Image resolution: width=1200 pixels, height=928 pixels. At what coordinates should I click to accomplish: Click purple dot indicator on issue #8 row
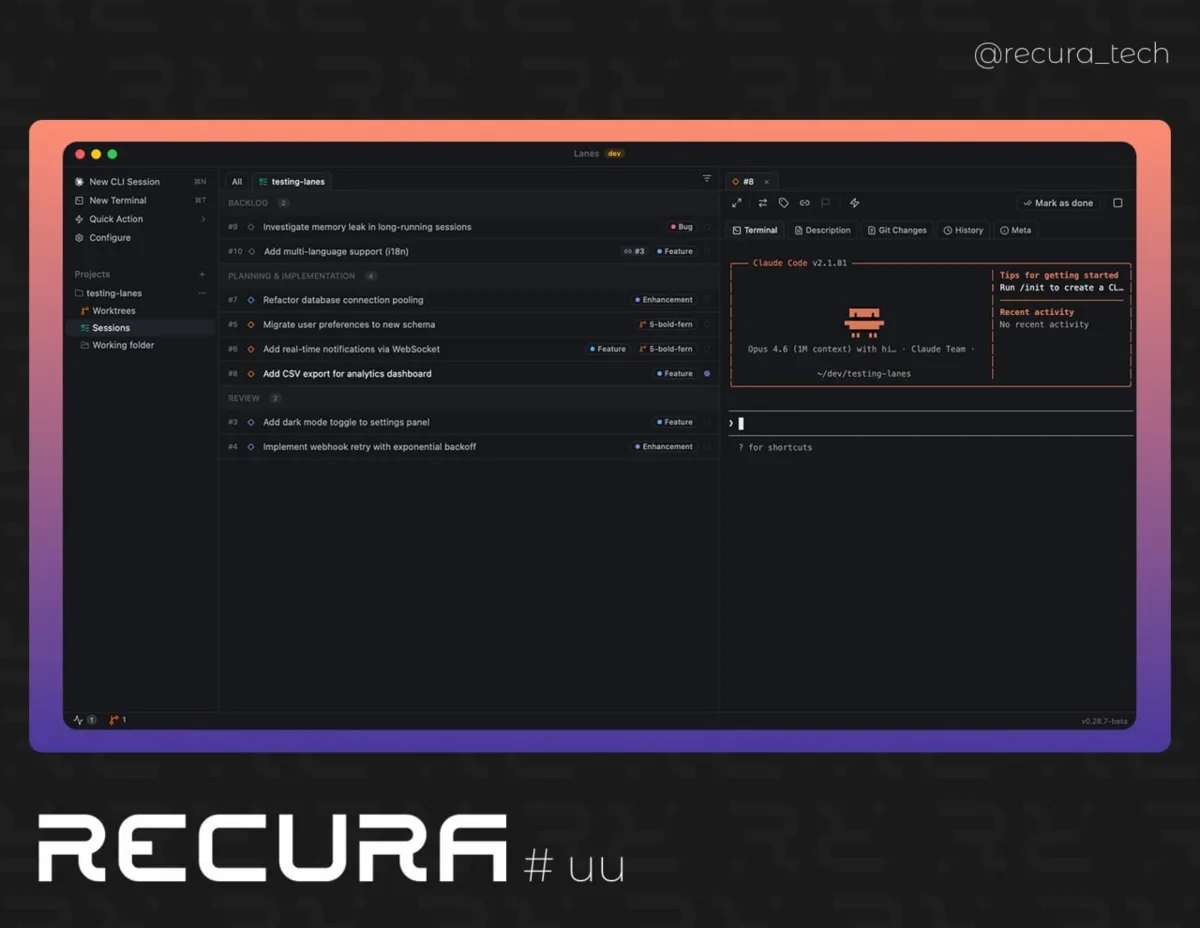coord(707,374)
